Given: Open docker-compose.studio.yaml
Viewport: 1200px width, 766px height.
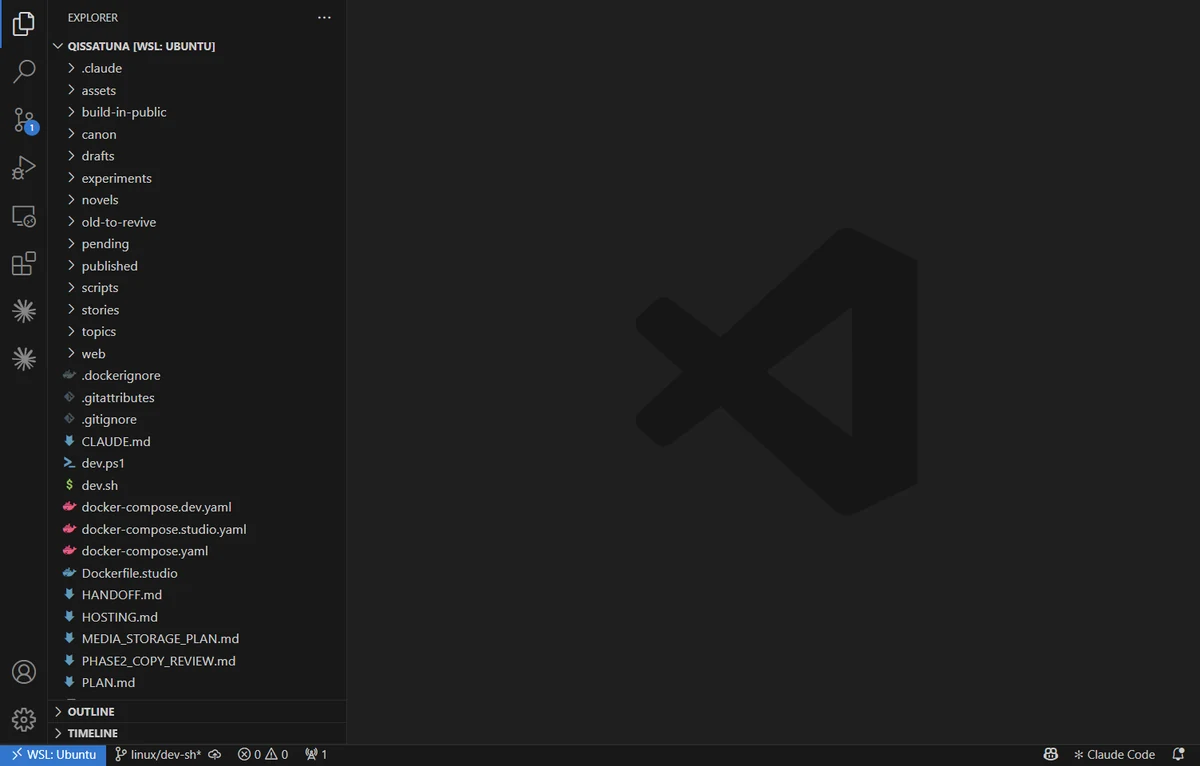Looking at the screenshot, I should [x=197, y=529].
